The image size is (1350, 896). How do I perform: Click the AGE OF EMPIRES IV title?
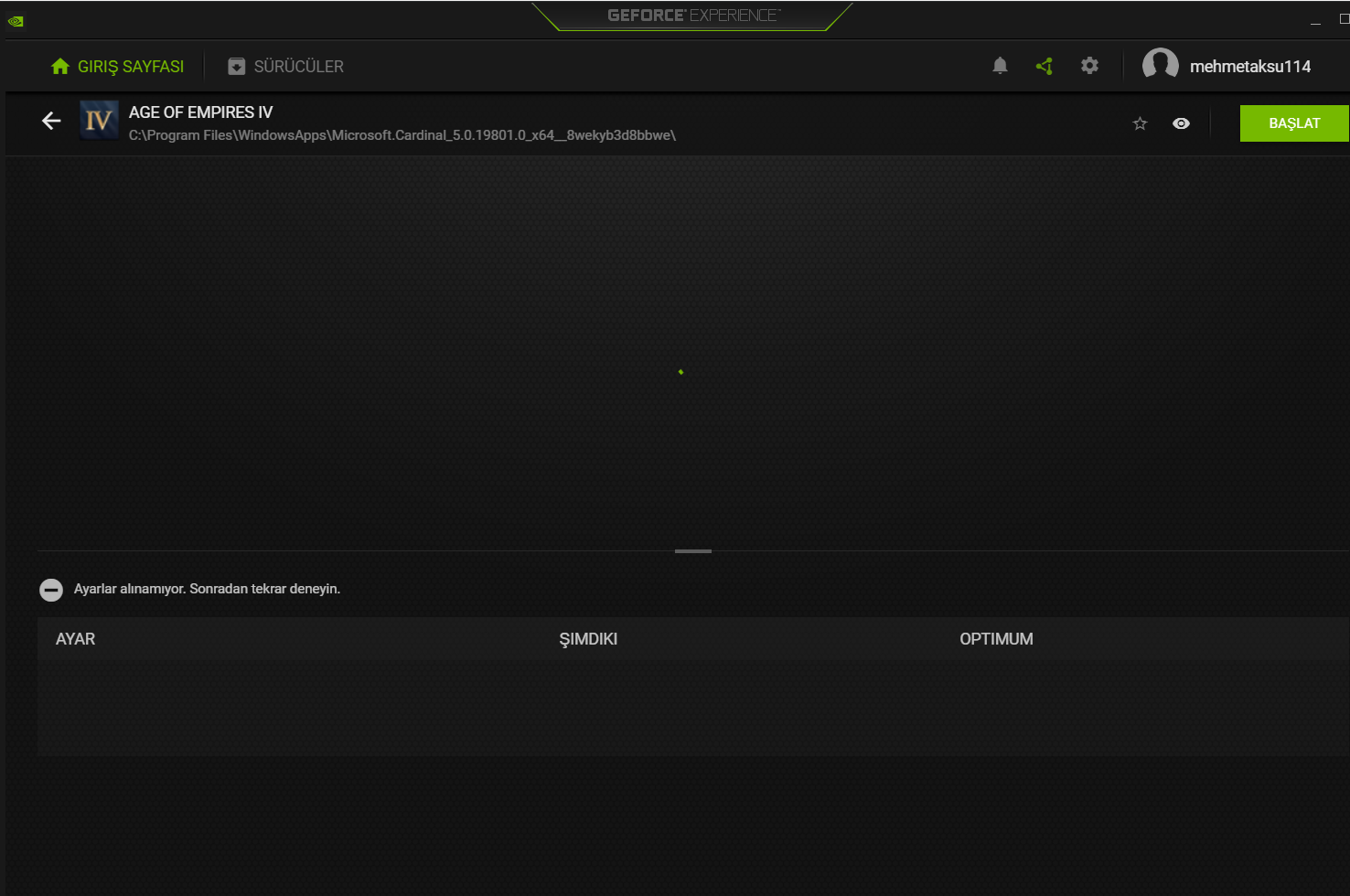coord(200,112)
